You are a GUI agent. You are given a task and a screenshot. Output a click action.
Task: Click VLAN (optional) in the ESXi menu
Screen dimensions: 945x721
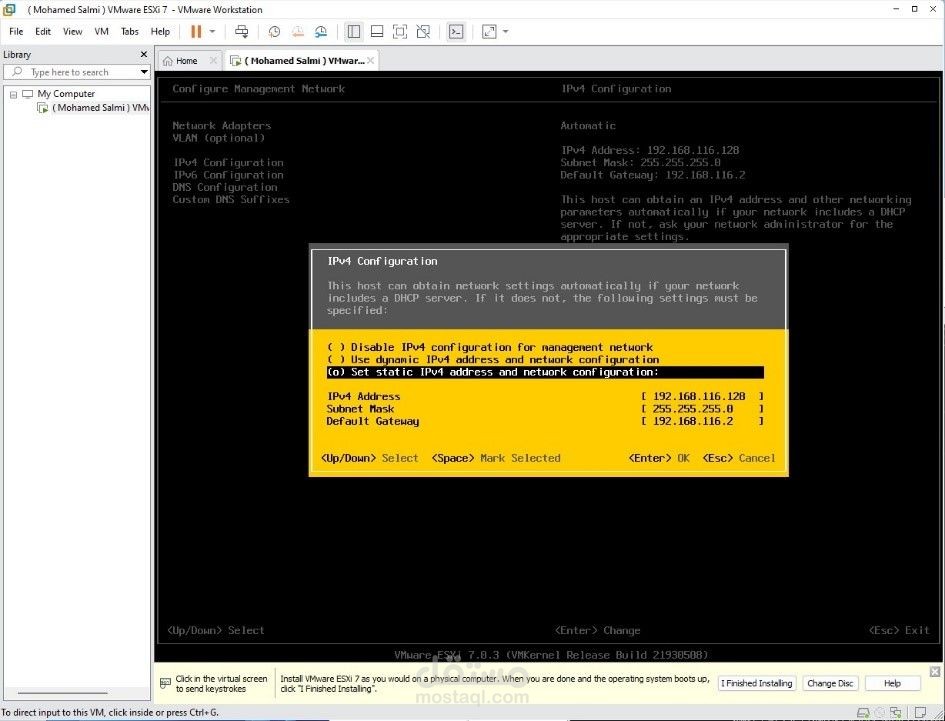click(x=218, y=138)
